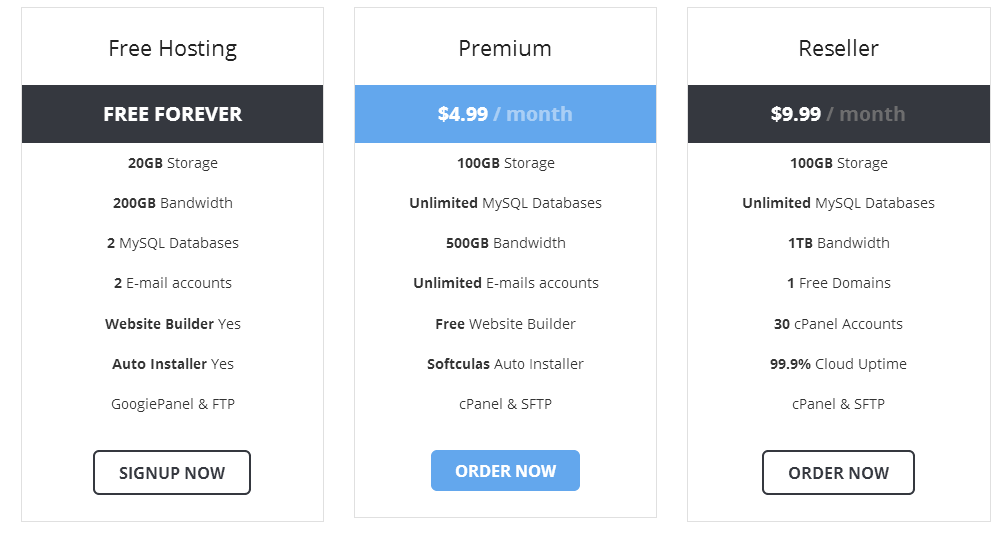Viewport: 1003px width, 537px height.
Task: Click the FREE FOREVER price banner
Action: [173, 114]
